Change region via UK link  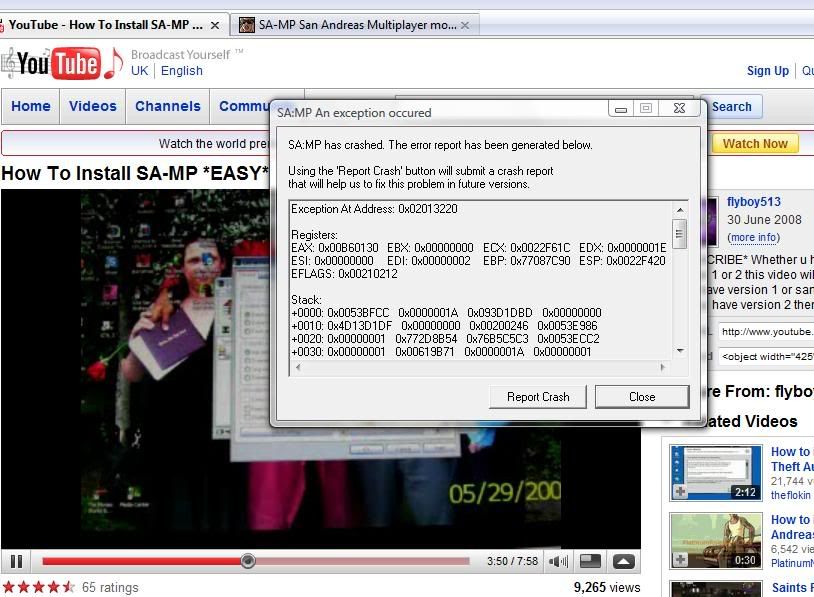pyautogui.click(x=140, y=71)
